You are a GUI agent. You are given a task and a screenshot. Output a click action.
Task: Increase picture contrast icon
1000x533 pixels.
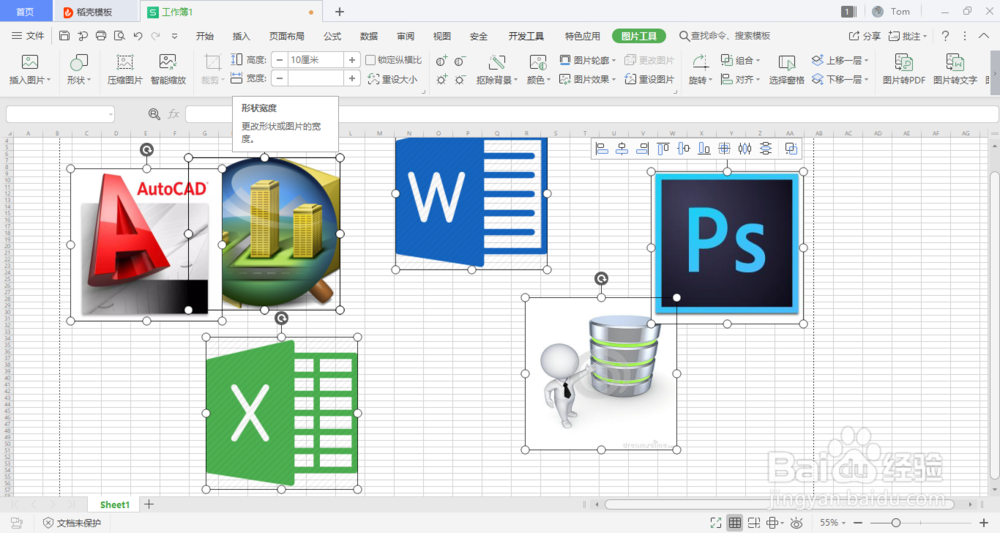click(x=441, y=61)
